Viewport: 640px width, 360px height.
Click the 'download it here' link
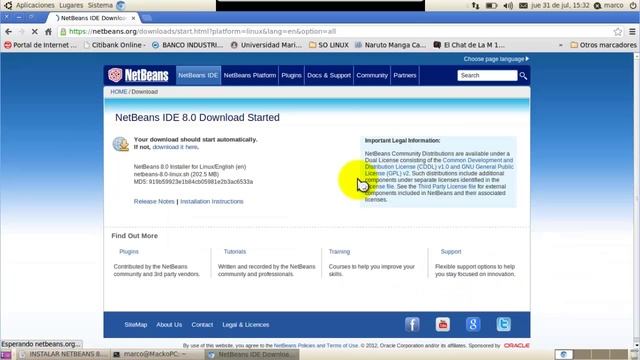tap(175, 147)
